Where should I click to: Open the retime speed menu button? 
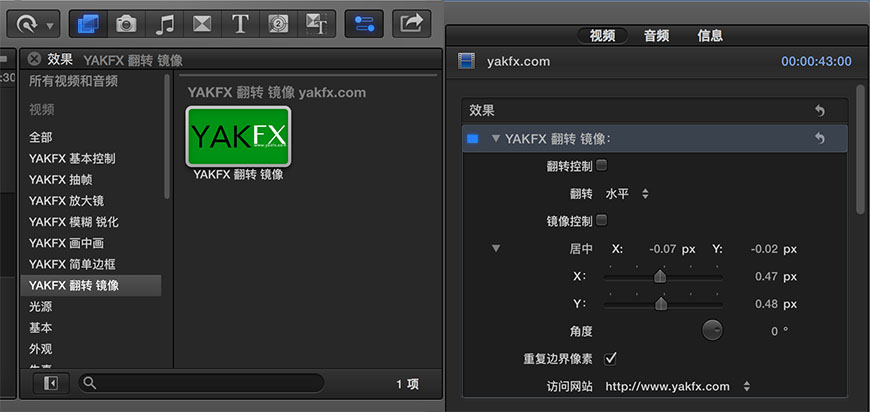coord(33,24)
